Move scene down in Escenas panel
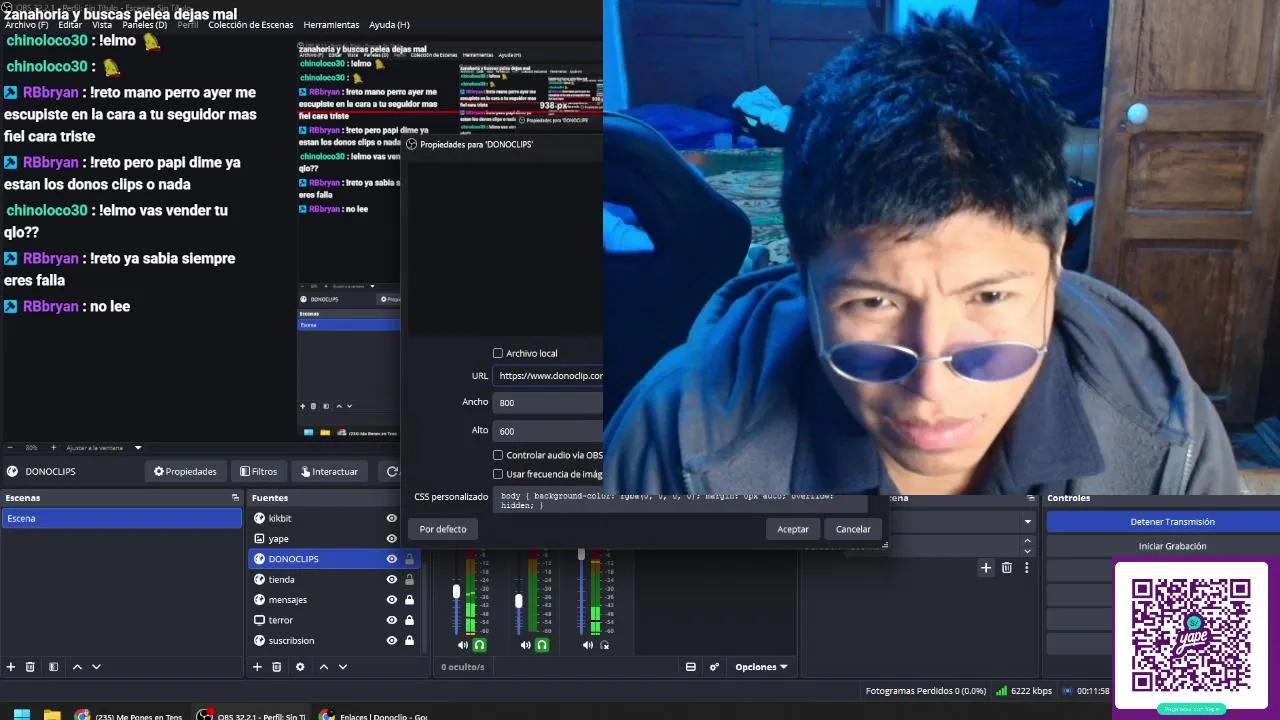Screen dimensions: 1280x720 click(x=96, y=667)
